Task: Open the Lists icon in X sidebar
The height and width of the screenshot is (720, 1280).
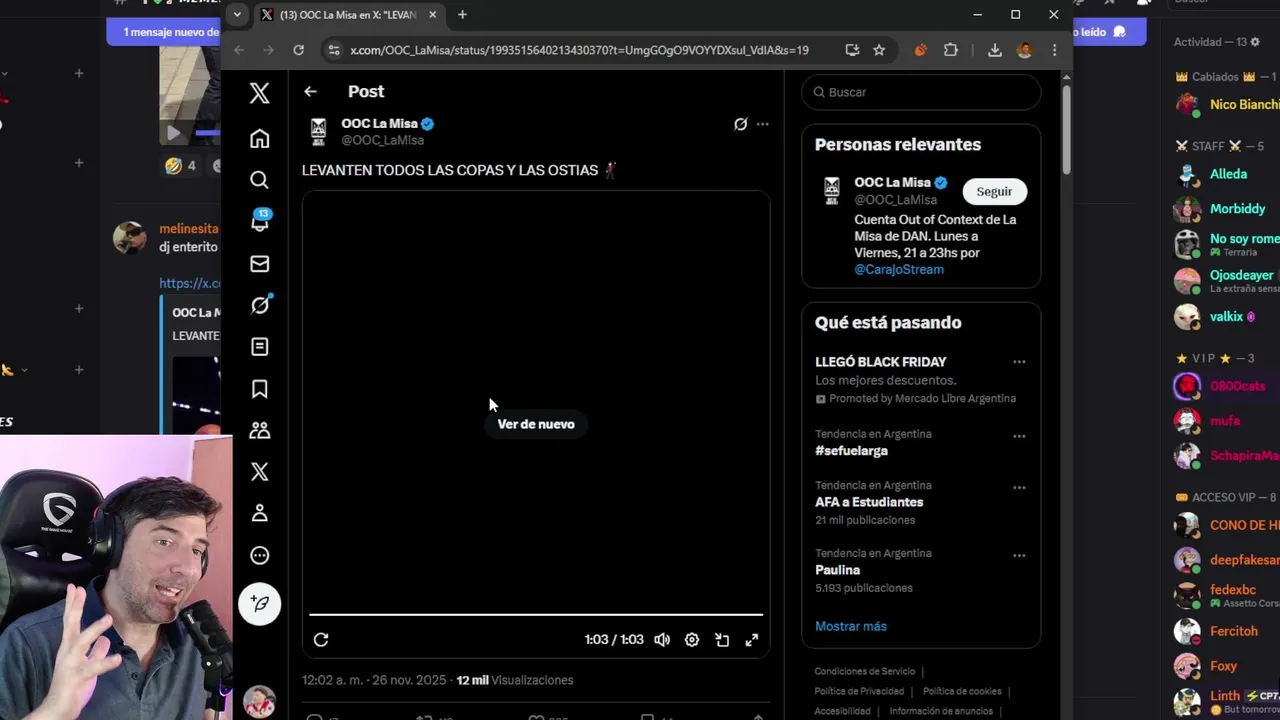Action: (259, 346)
